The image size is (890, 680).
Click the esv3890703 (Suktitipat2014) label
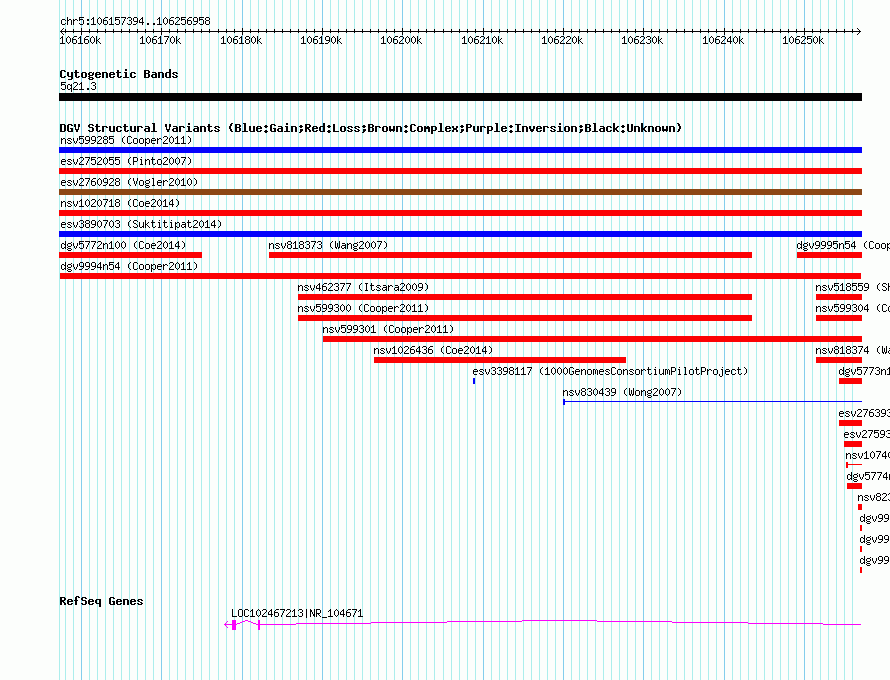[x=141, y=224]
